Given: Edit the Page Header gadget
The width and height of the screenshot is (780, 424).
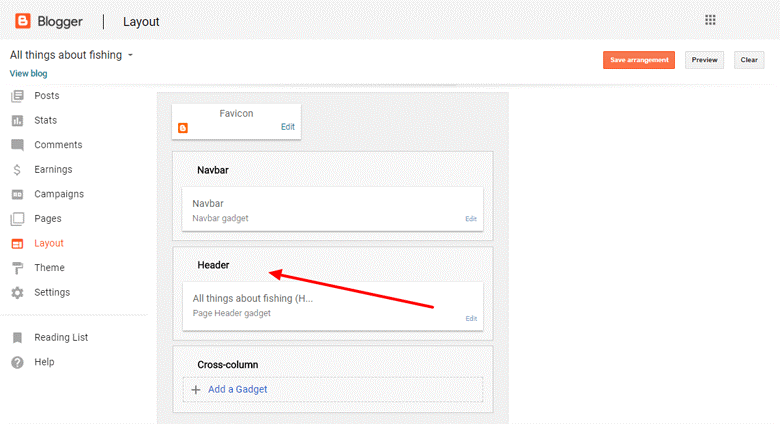Looking at the screenshot, I should coord(471,318).
